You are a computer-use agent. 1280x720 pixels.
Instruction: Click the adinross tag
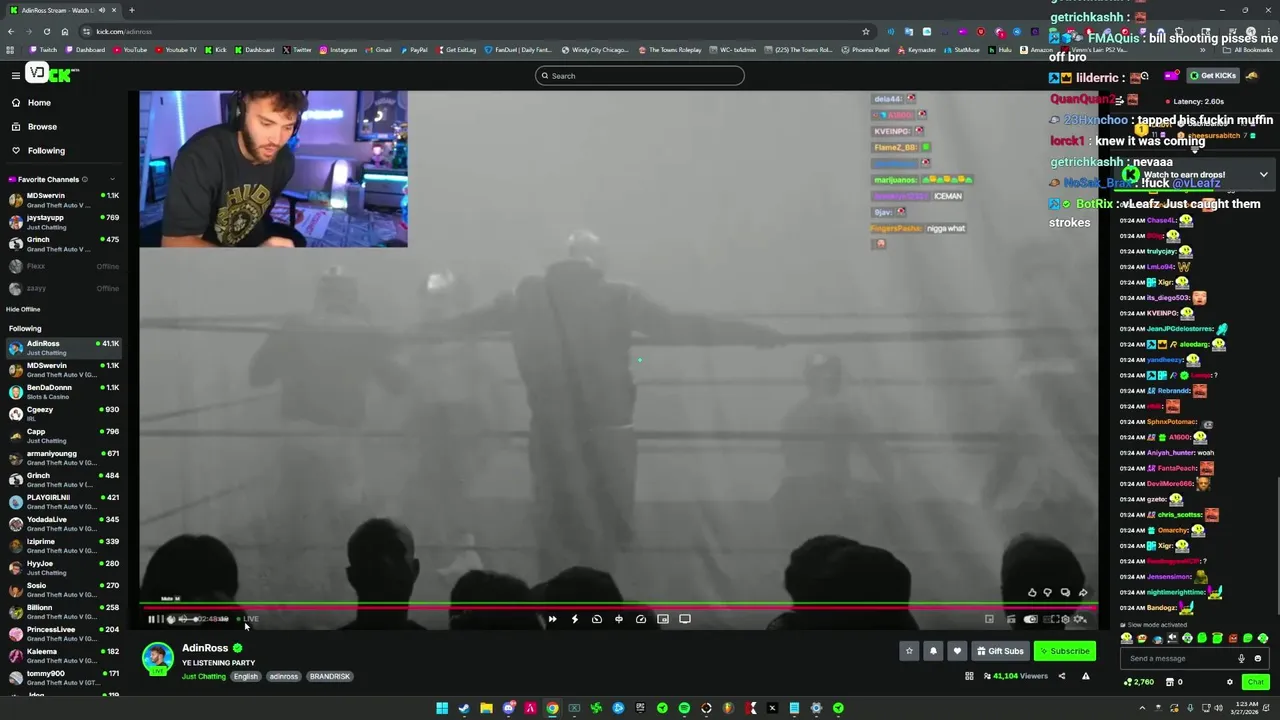point(284,677)
